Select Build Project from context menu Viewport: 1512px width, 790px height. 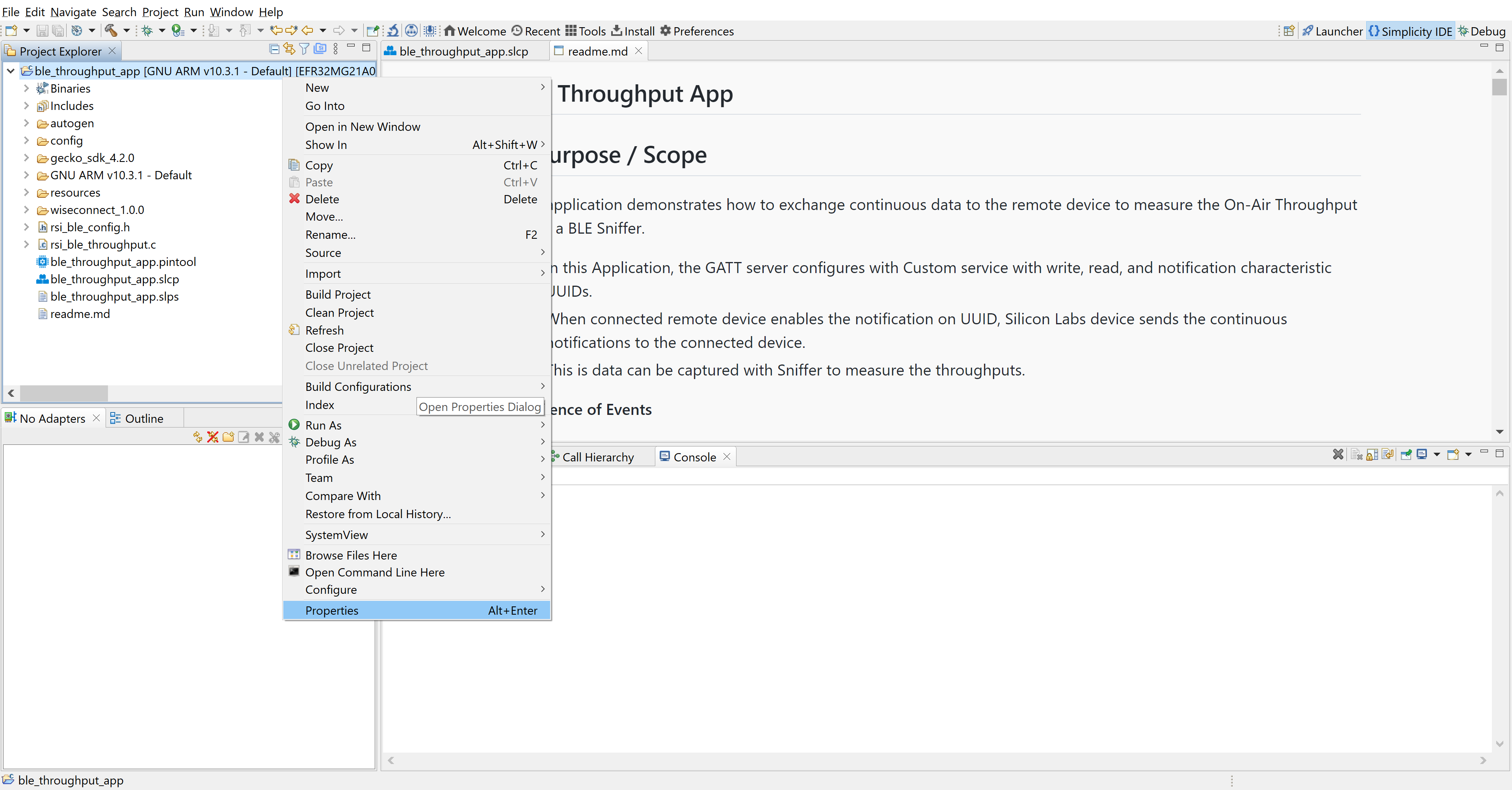tap(338, 294)
